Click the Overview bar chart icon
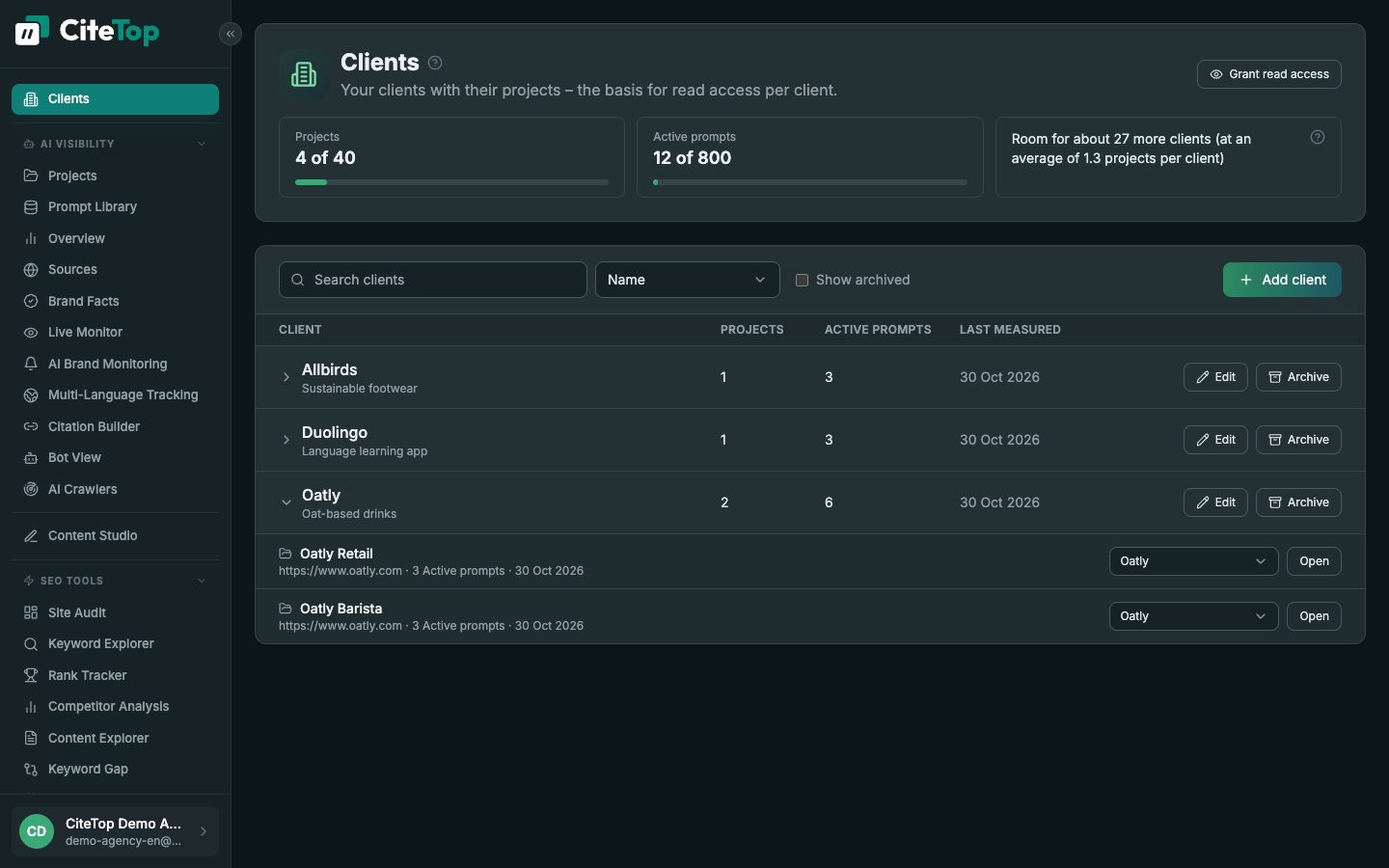Image resolution: width=1389 pixels, height=868 pixels. pyautogui.click(x=31, y=238)
